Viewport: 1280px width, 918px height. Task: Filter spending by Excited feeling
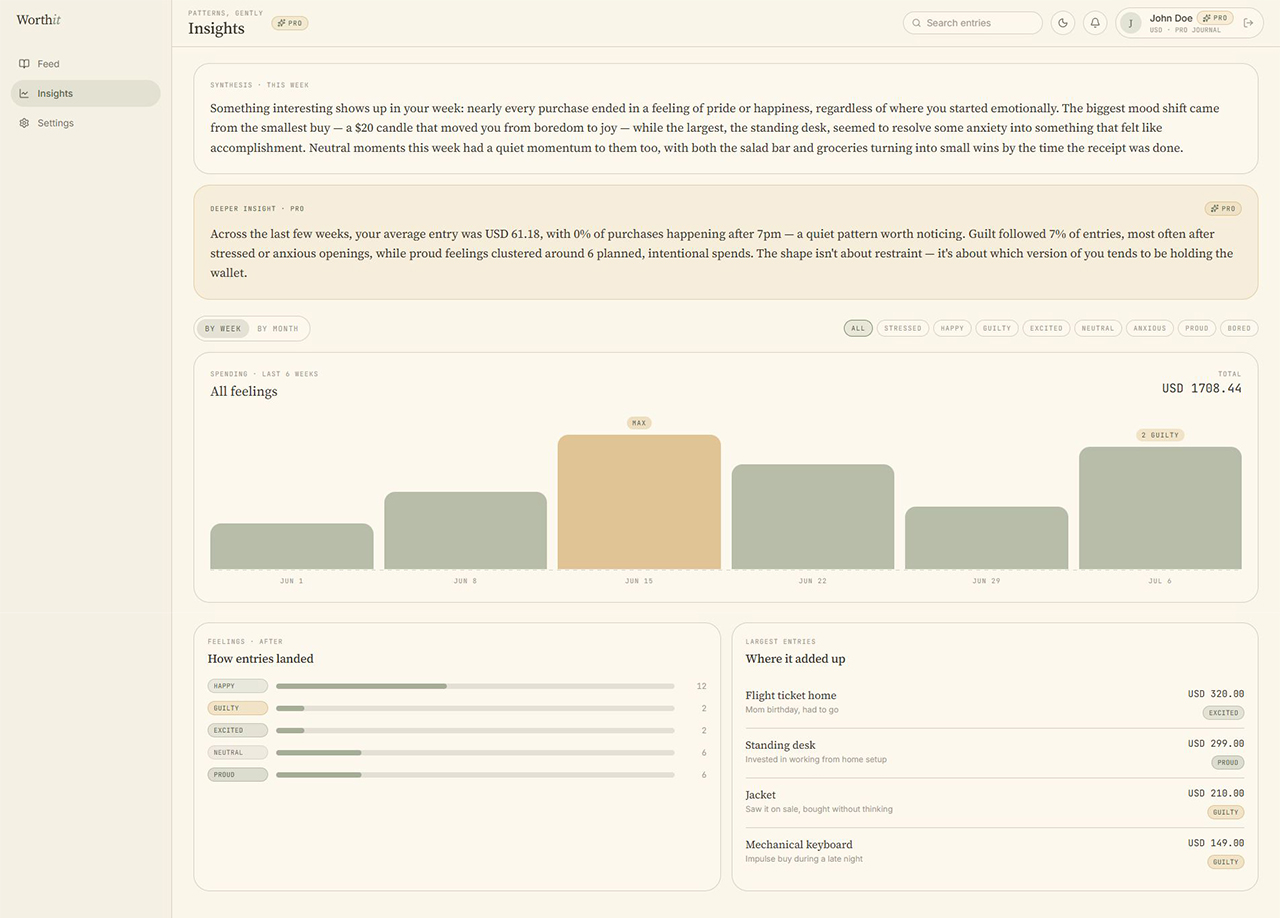1047,328
